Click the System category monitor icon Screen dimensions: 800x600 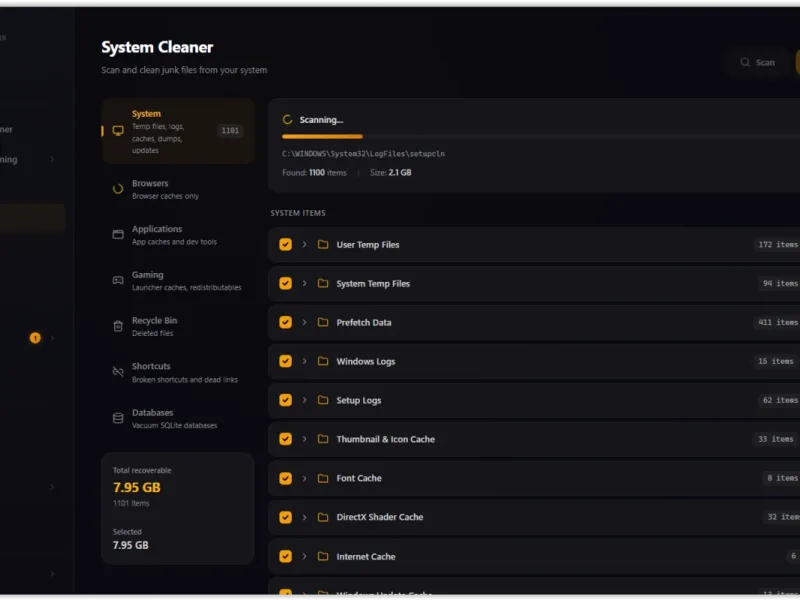tap(118, 131)
